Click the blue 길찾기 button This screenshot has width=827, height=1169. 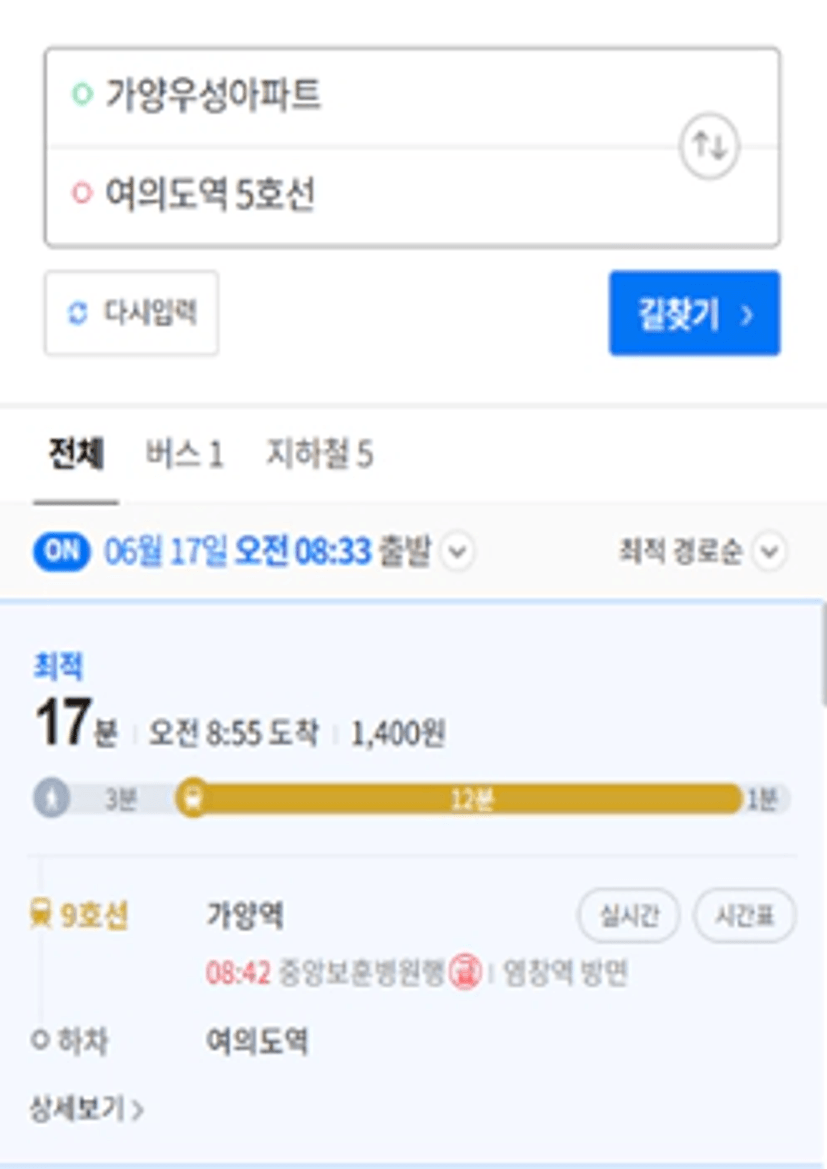pos(694,313)
